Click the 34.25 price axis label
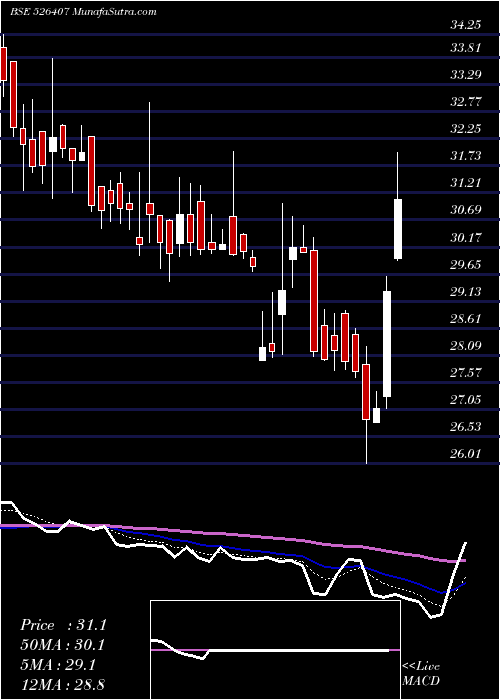 click(465, 25)
